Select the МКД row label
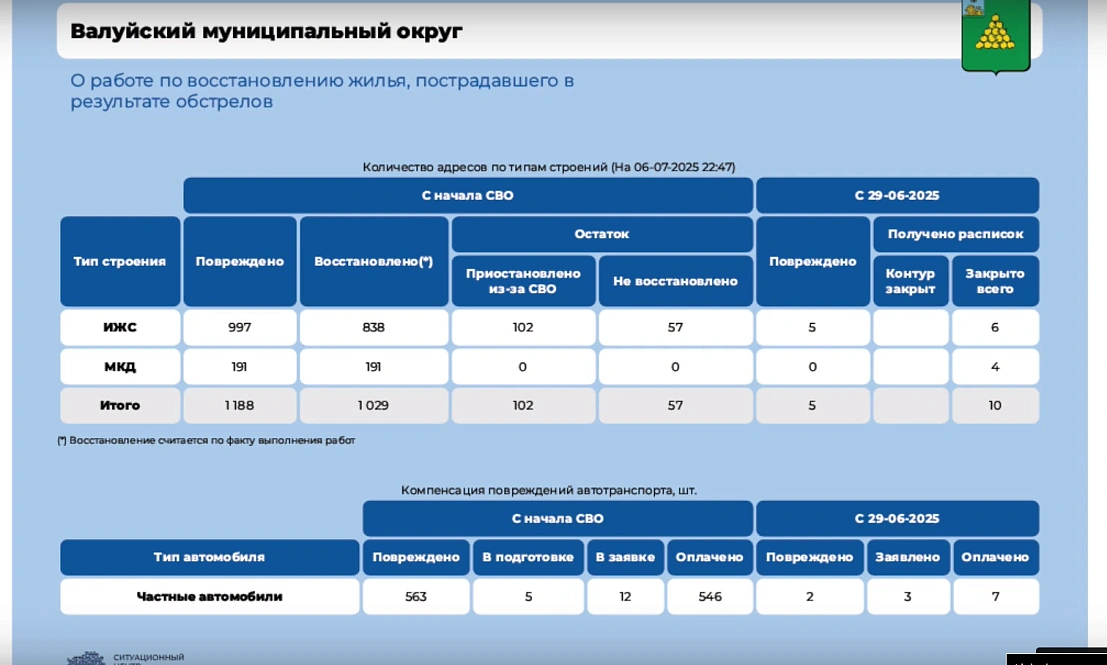 tap(120, 367)
